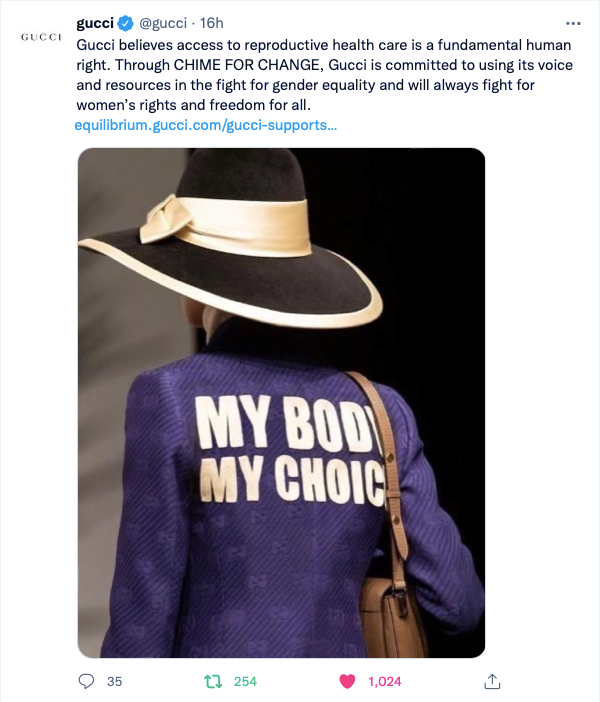Click the reply speech bubble icon

(86, 681)
